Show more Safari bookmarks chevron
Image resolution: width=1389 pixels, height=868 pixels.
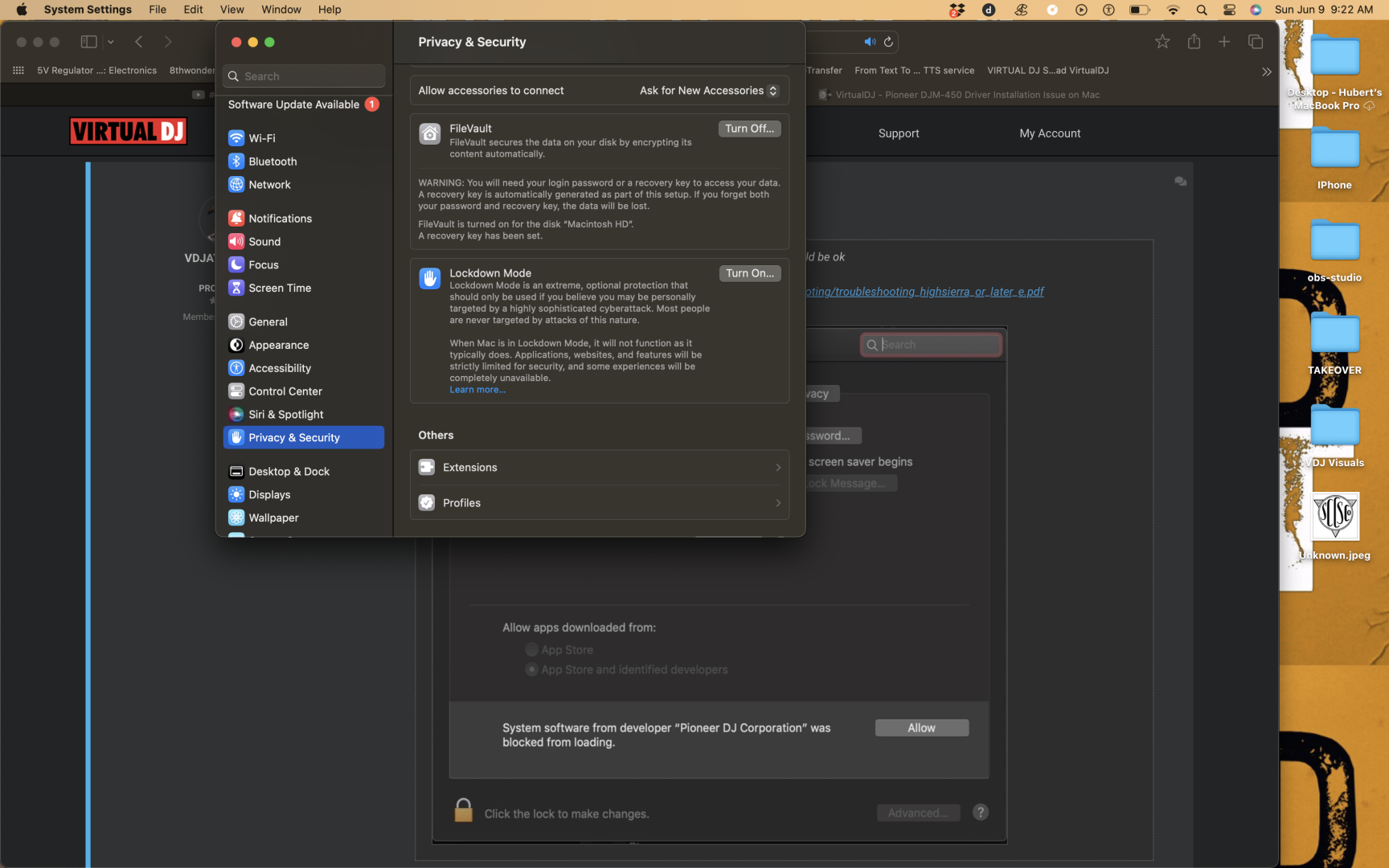pos(1267,72)
